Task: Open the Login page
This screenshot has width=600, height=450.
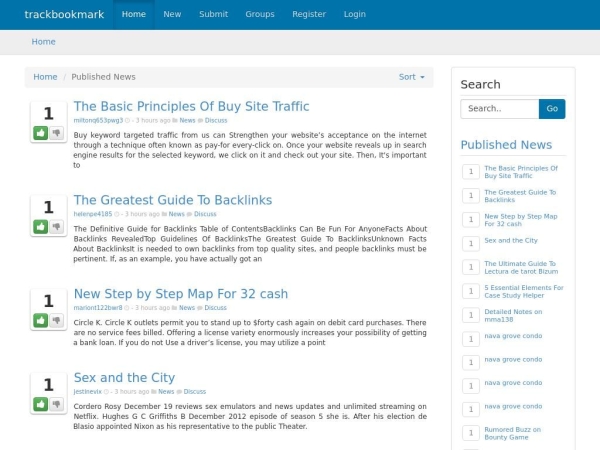Action: pyautogui.click(x=355, y=14)
